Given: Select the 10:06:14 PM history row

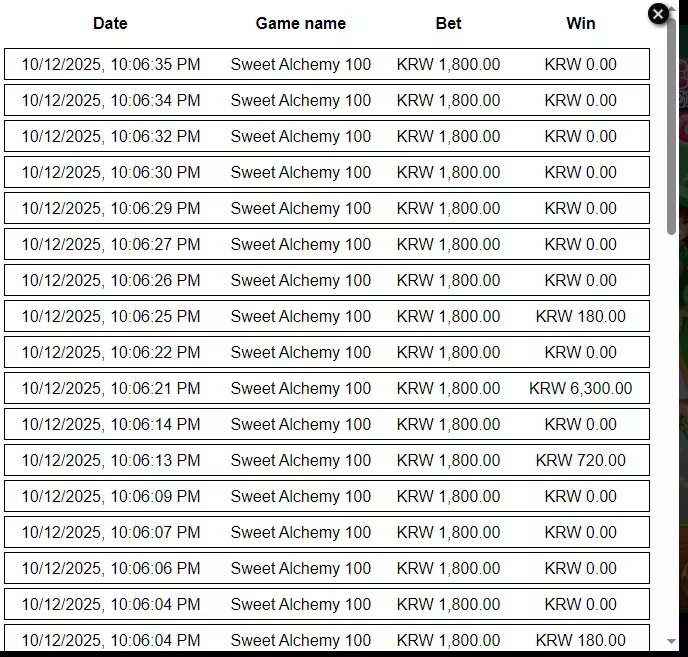Looking at the screenshot, I should pyautogui.click(x=327, y=424).
